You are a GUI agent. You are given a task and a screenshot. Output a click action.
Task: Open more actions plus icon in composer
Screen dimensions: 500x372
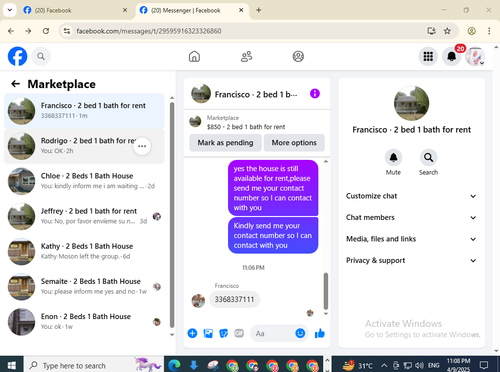tap(192, 333)
